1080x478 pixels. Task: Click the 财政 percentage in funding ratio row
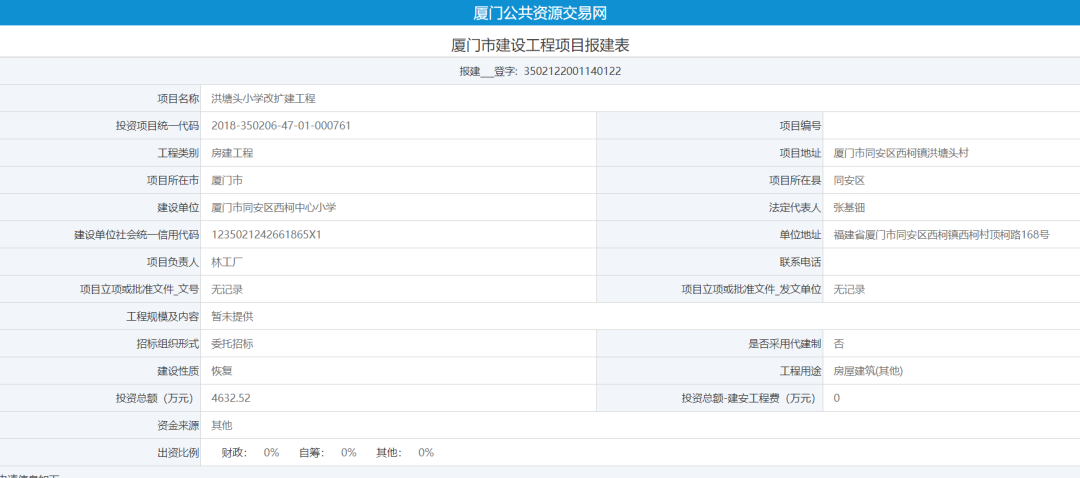coord(271,453)
